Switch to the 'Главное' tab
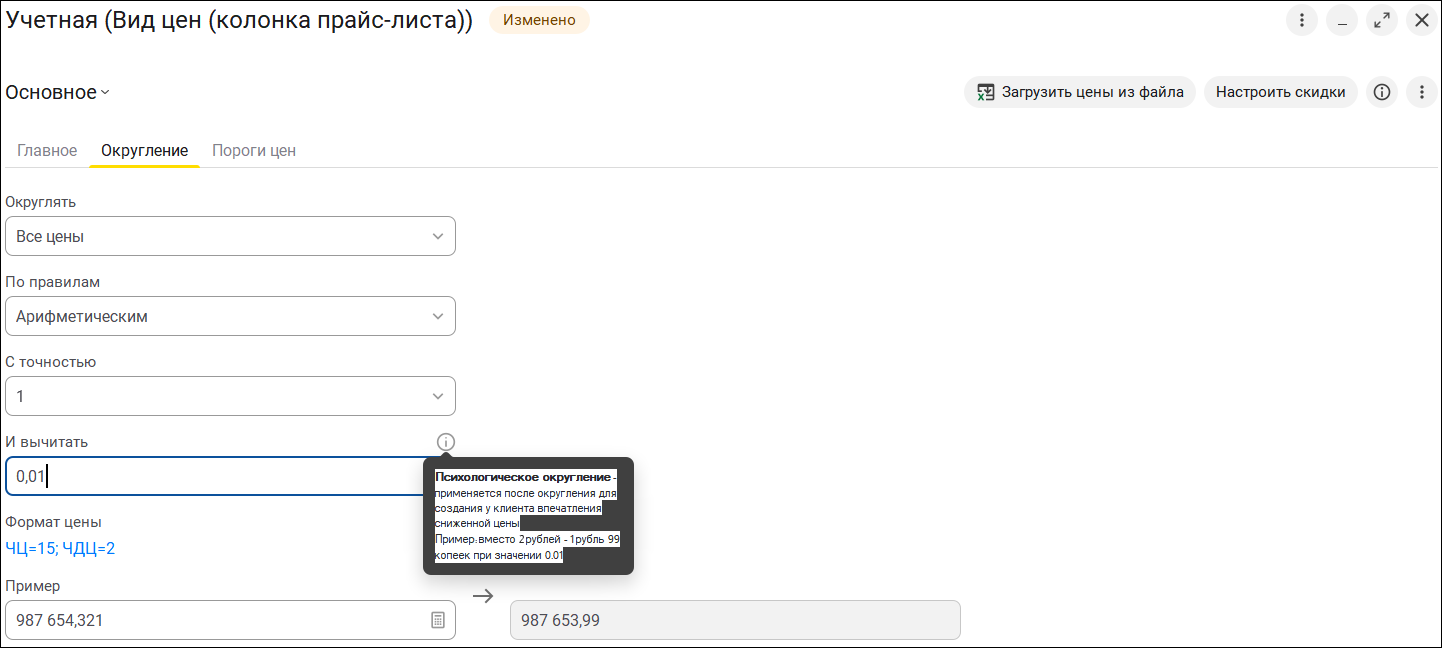 (x=47, y=151)
